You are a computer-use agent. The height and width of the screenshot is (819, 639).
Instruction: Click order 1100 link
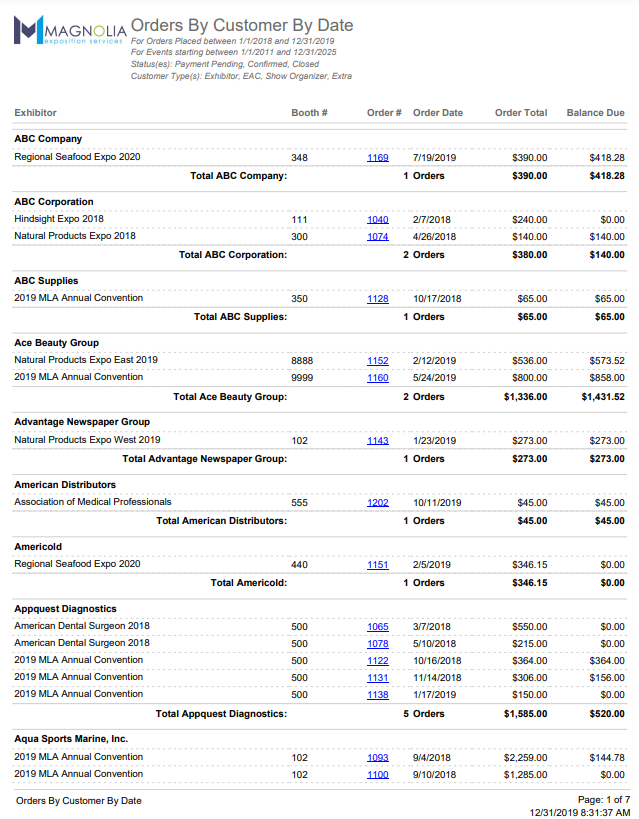pyautogui.click(x=377, y=775)
